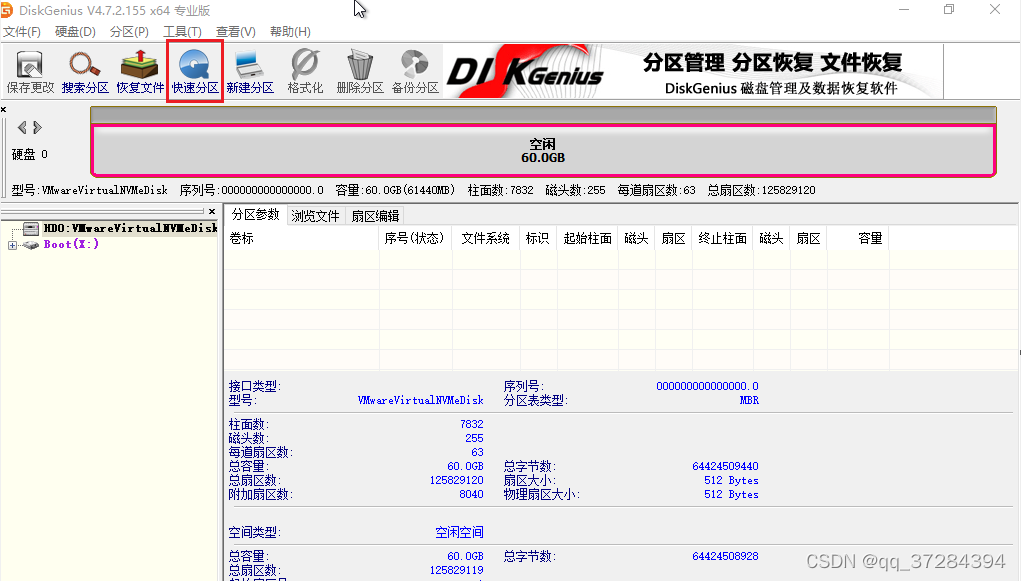1021x581 pixels.
Task: Click the Boot(X:) drive icon
Action: click(31, 245)
